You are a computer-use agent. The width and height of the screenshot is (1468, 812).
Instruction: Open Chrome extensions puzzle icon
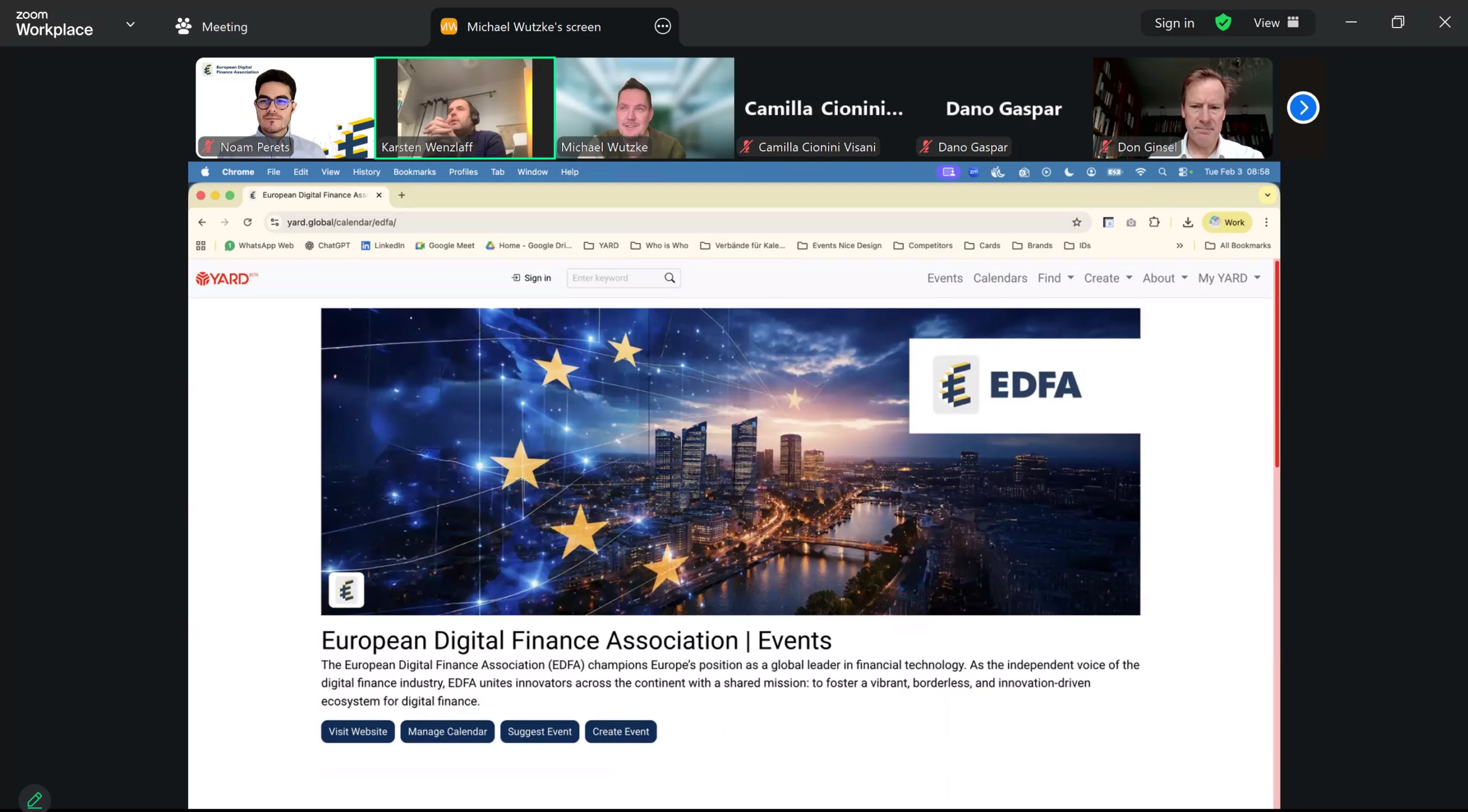point(1154,222)
